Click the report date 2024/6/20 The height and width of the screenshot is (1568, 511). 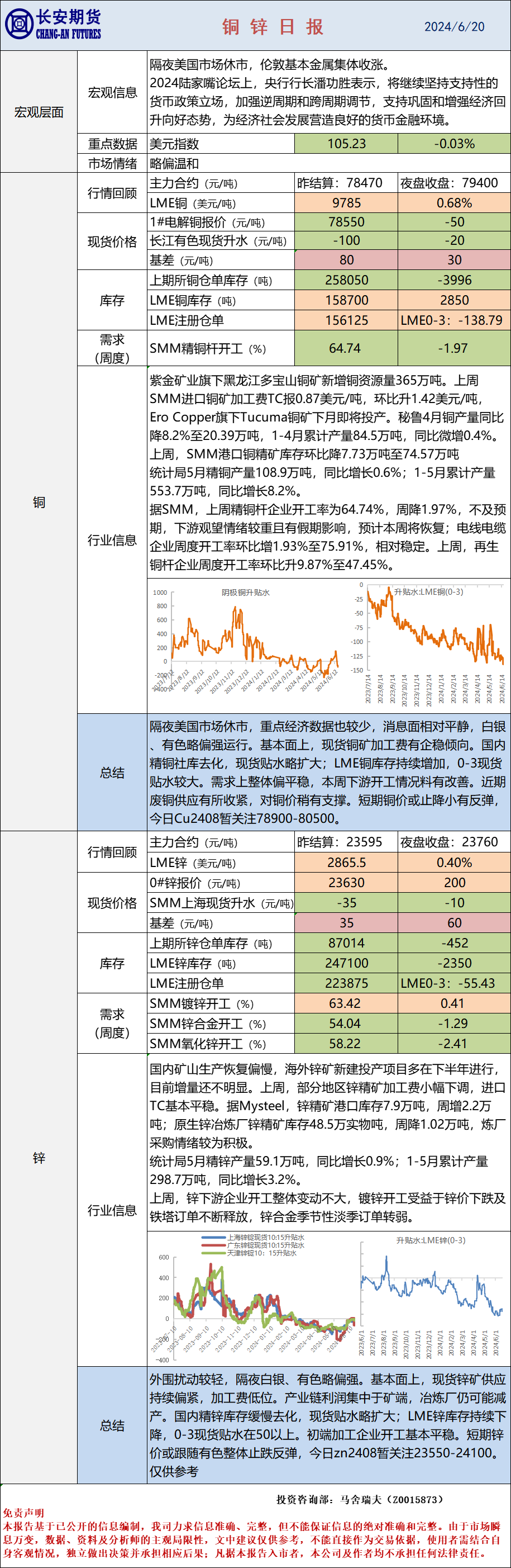455,27
